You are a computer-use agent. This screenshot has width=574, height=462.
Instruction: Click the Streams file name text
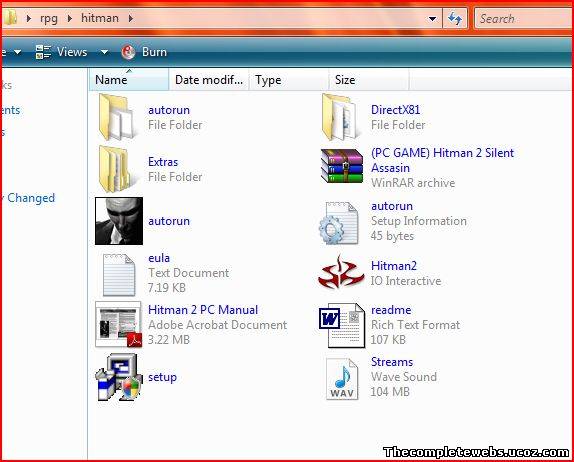(392, 362)
